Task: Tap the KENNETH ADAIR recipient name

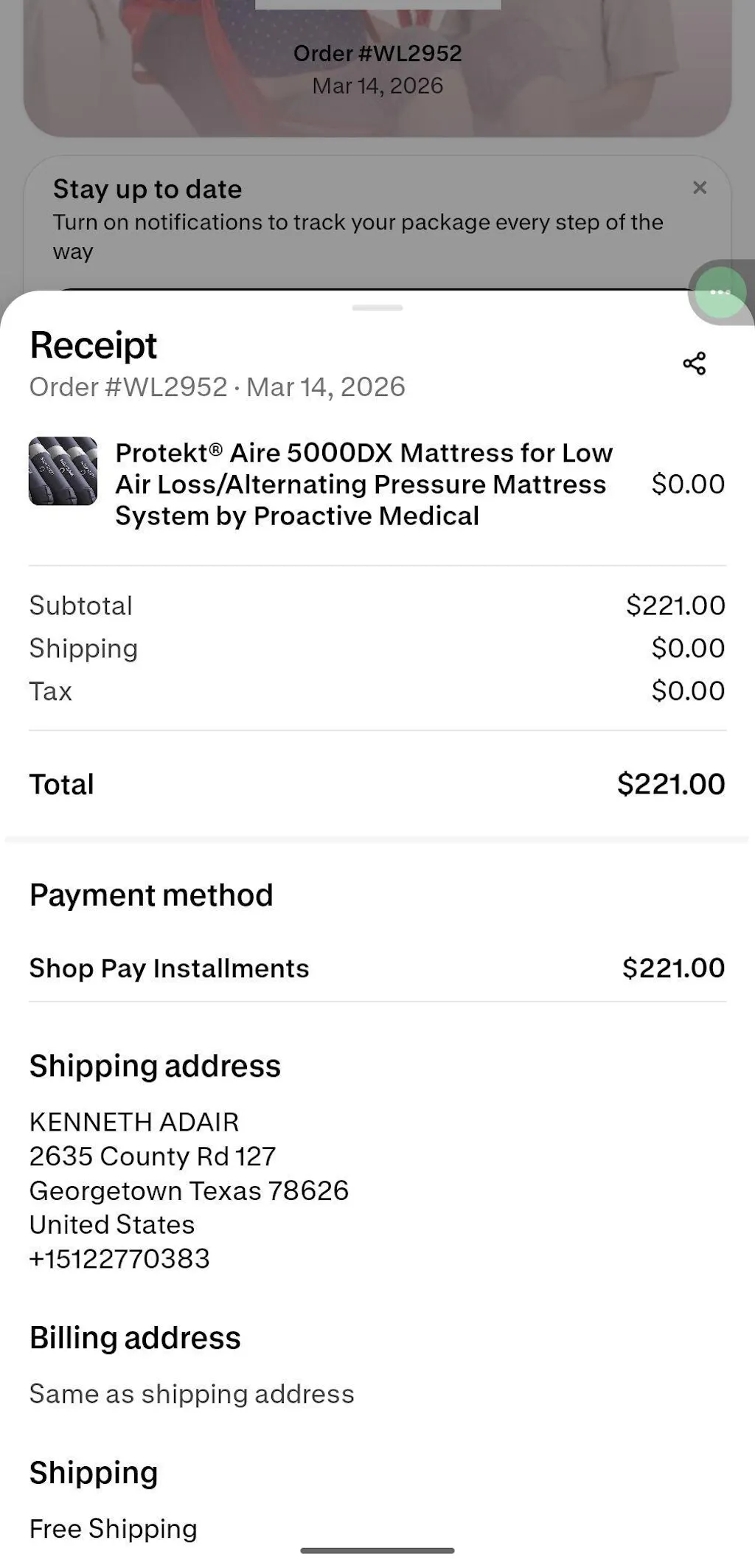Action: [134, 1122]
